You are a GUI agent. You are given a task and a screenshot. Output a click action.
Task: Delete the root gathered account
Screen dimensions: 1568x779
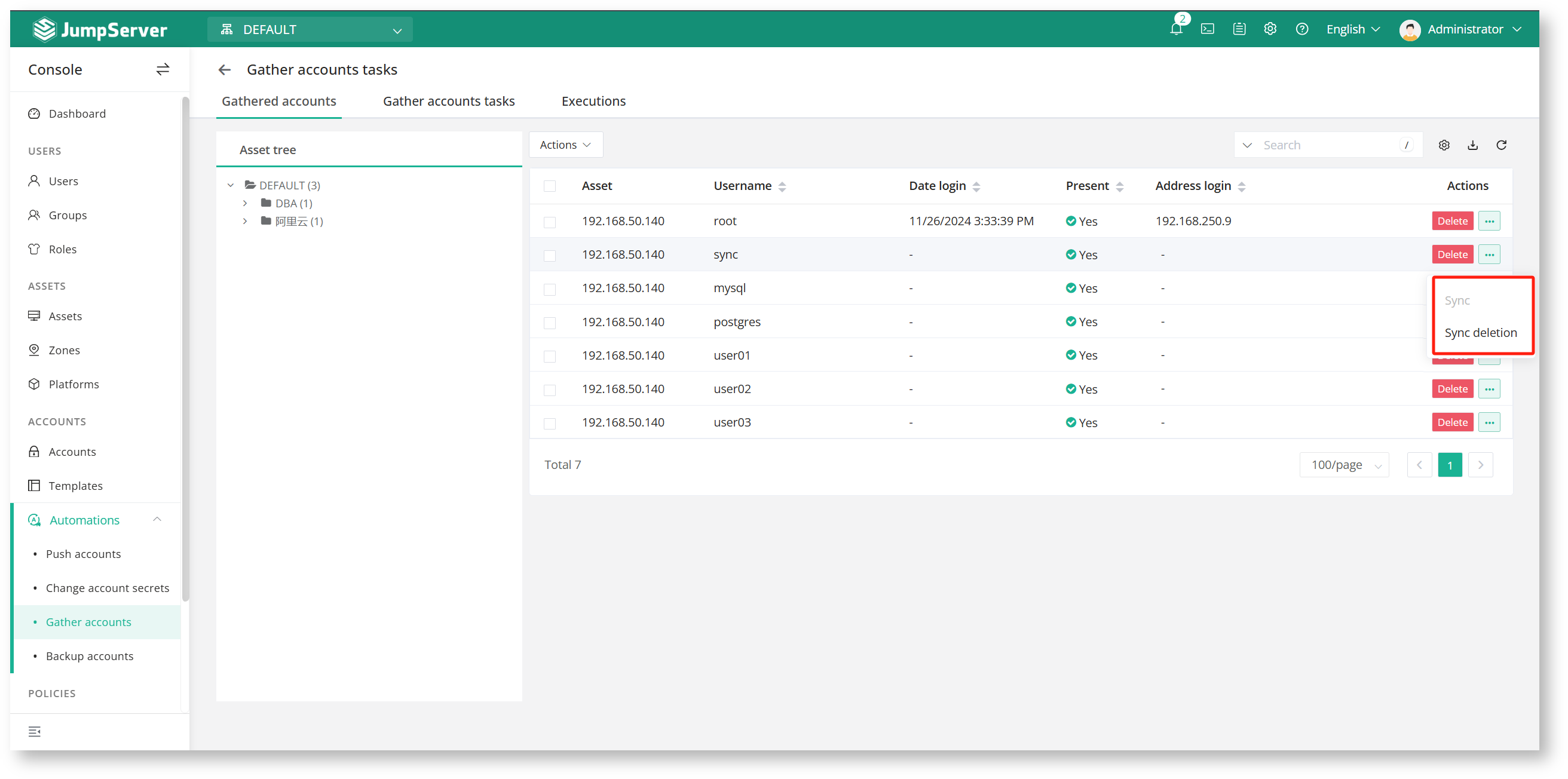point(1452,221)
